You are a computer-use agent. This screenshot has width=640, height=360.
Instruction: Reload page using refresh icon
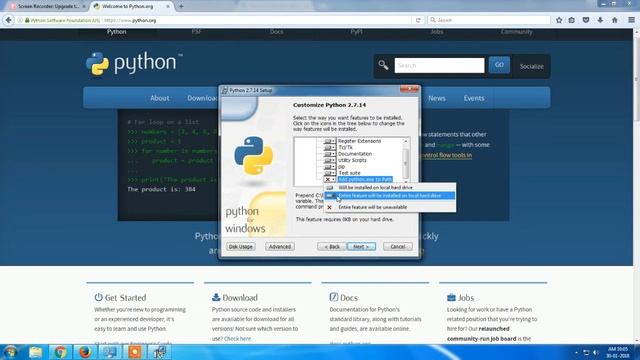point(418,20)
